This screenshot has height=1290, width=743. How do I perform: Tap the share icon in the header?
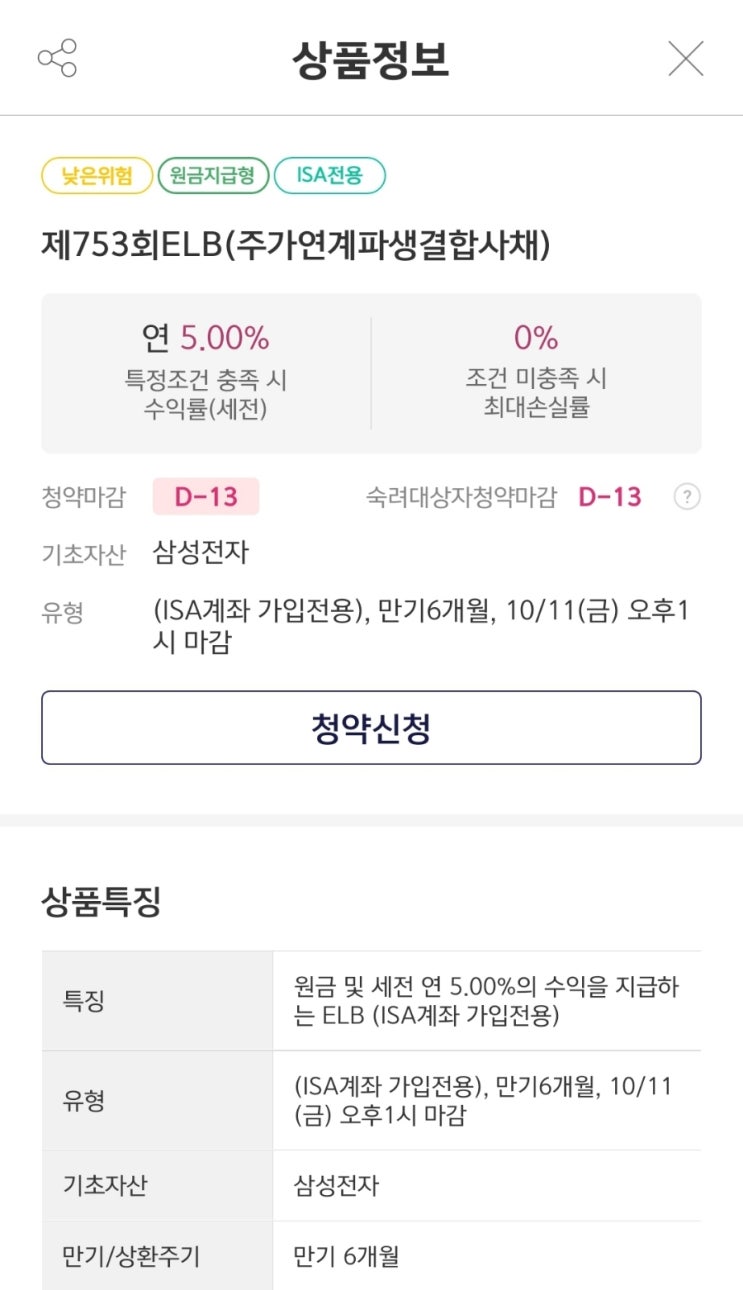tap(57, 58)
